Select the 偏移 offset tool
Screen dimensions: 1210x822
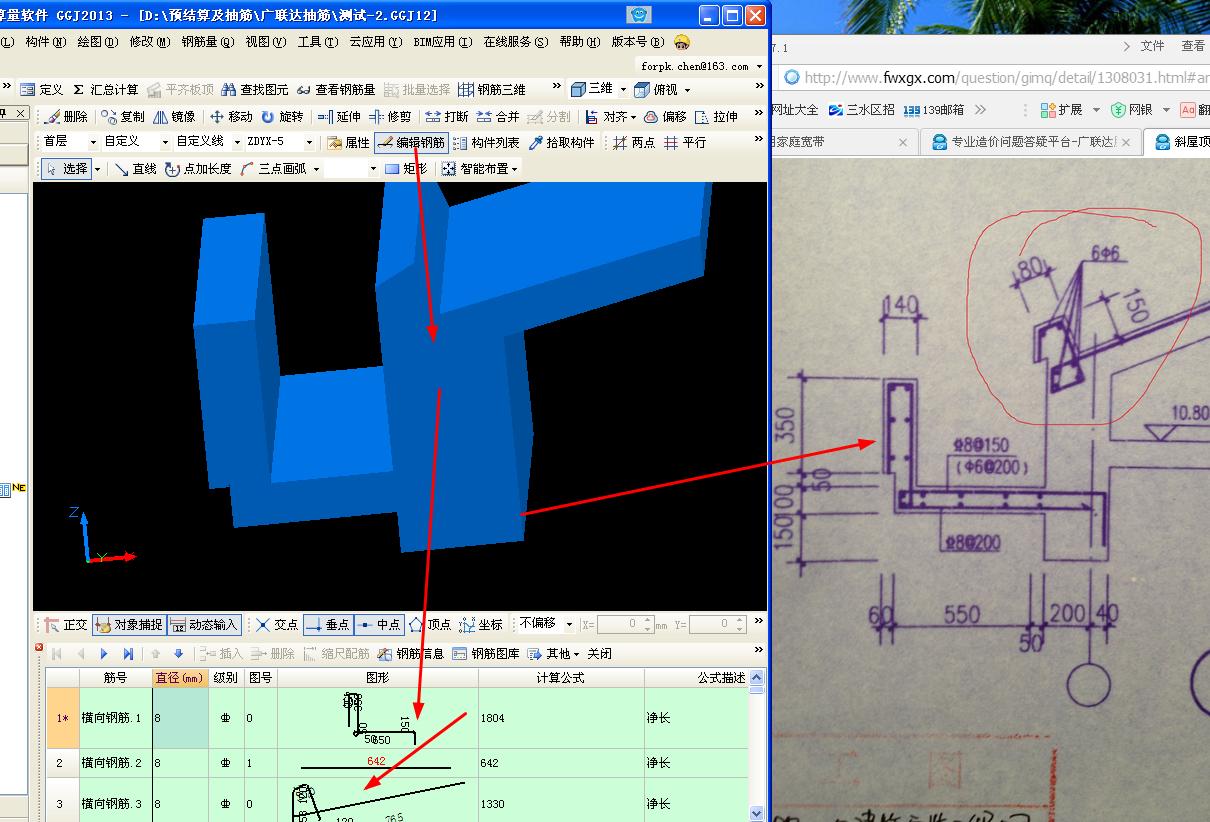[x=665, y=117]
